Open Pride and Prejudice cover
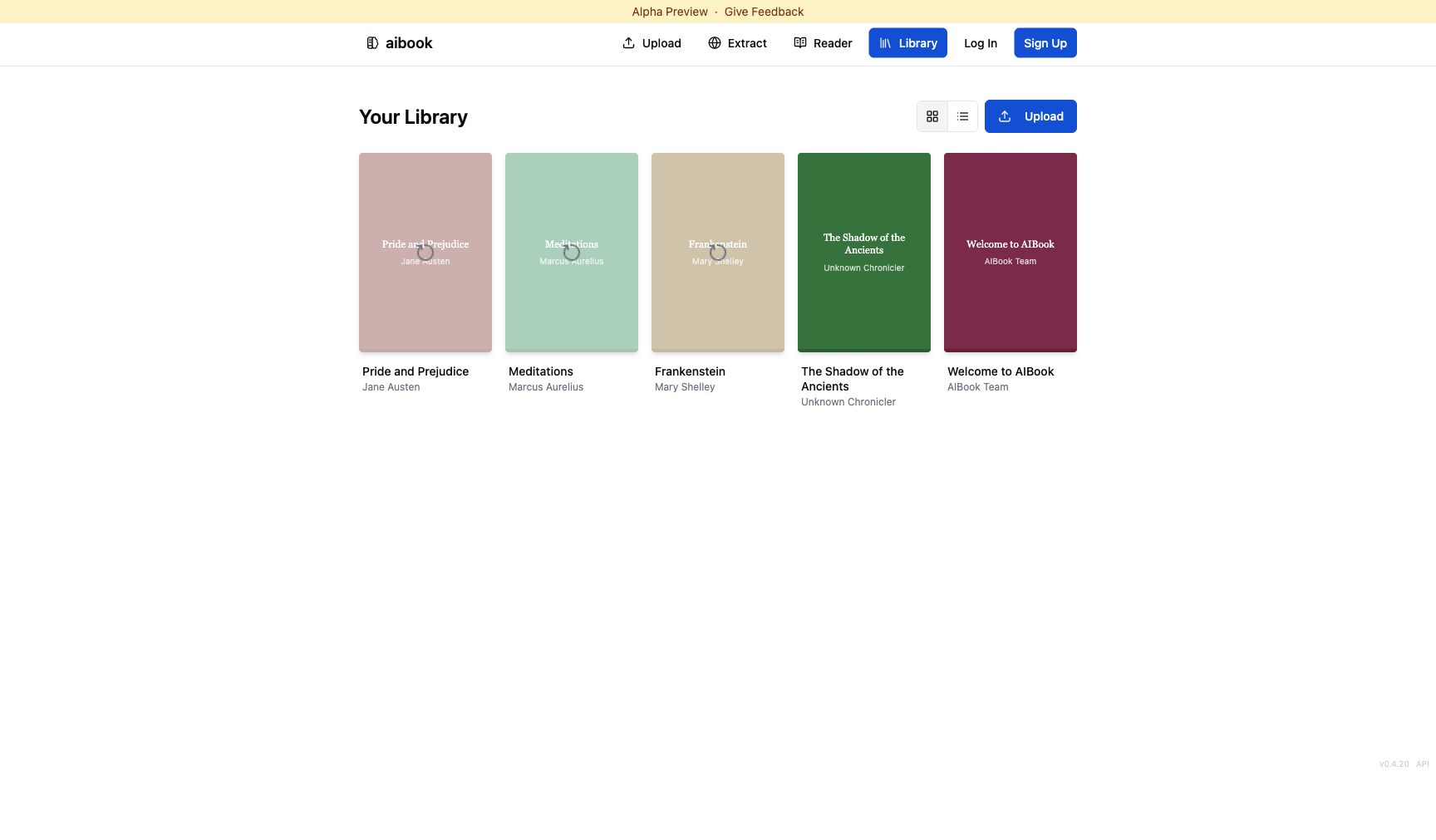The height and width of the screenshot is (840, 1436). coord(425,253)
